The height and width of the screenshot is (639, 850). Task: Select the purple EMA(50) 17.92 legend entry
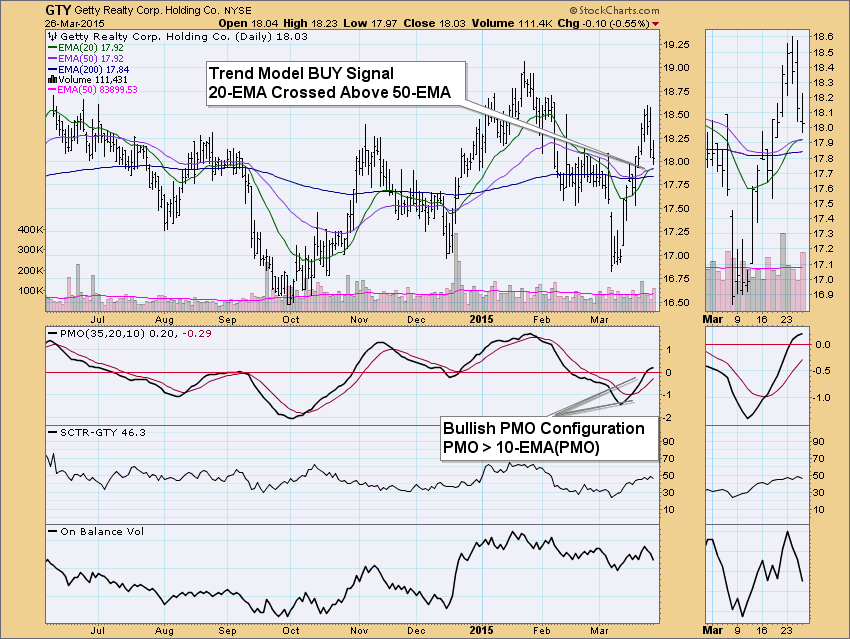[86, 59]
